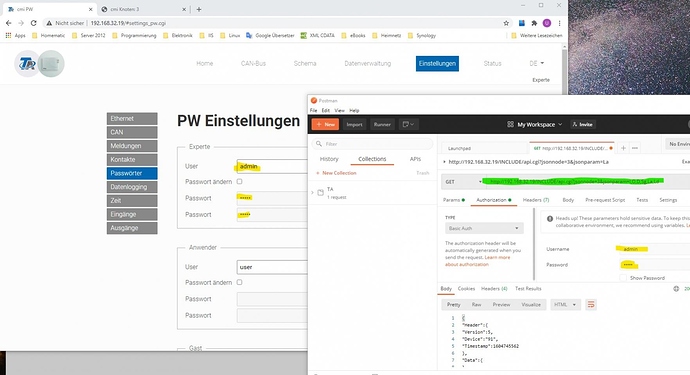Image resolution: width=690 pixels, height=375 pixels.
Task: Click Postman new window layout icon
Action: [408, 125]
